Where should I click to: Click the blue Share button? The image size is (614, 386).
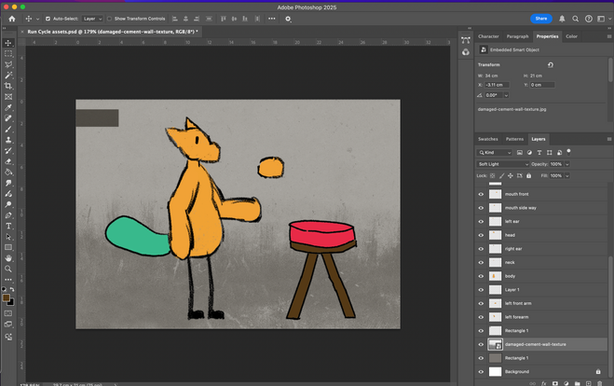tap(541, 19)
